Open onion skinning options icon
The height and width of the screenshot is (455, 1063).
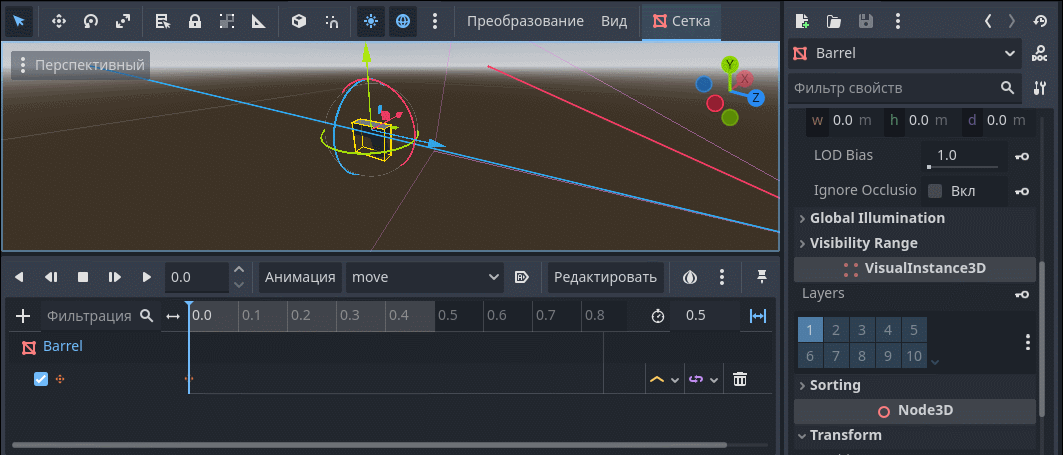pyautogui.click(x=690, y=277)
